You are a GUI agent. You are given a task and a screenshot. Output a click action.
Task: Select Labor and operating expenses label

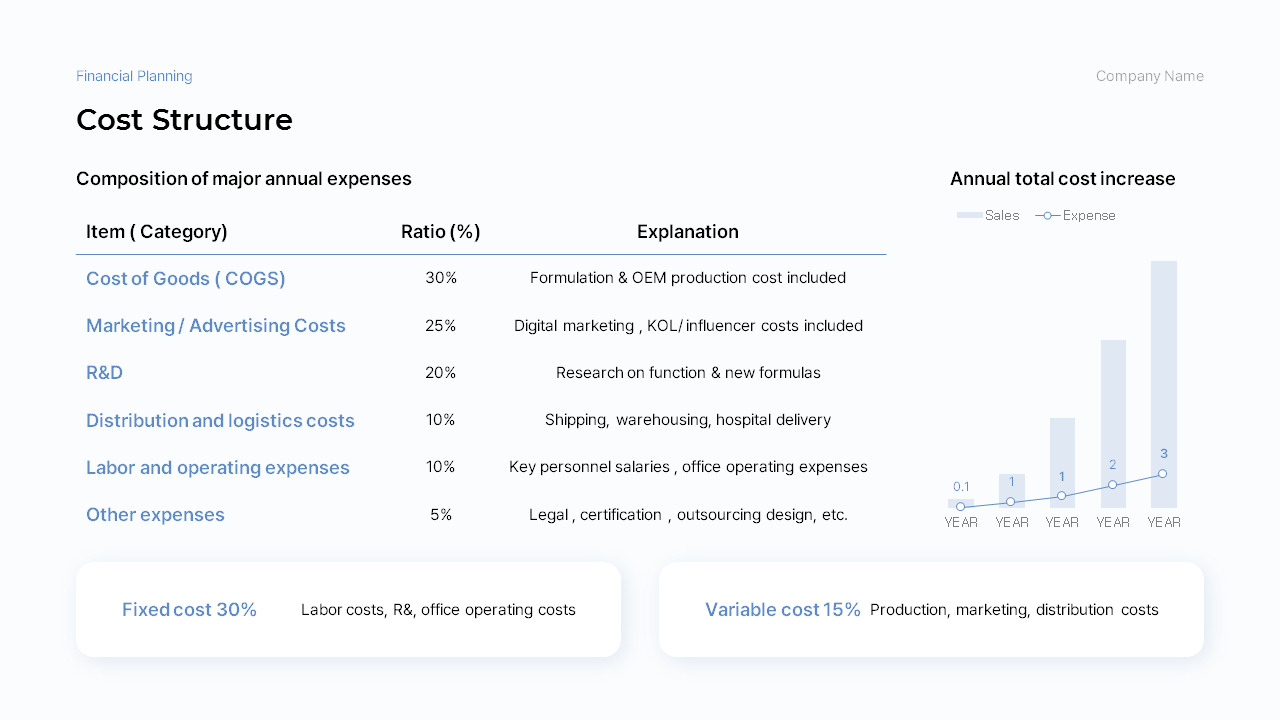(218, 468)
